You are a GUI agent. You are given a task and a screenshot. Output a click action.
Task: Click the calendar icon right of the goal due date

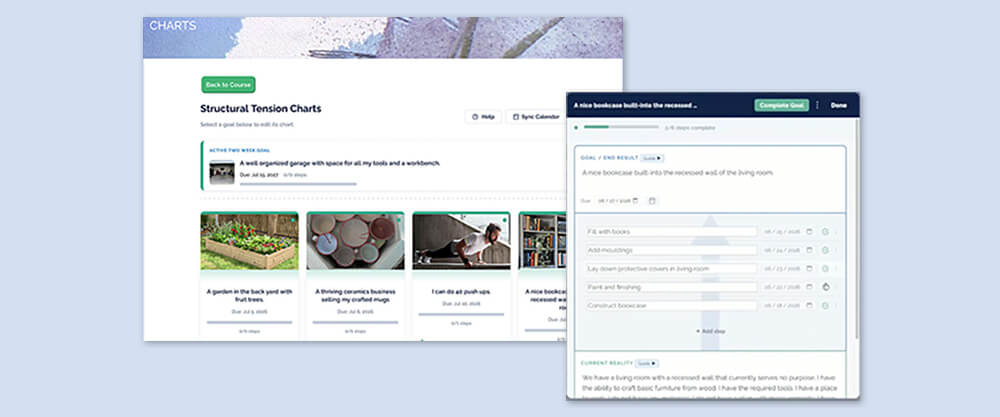652,201
